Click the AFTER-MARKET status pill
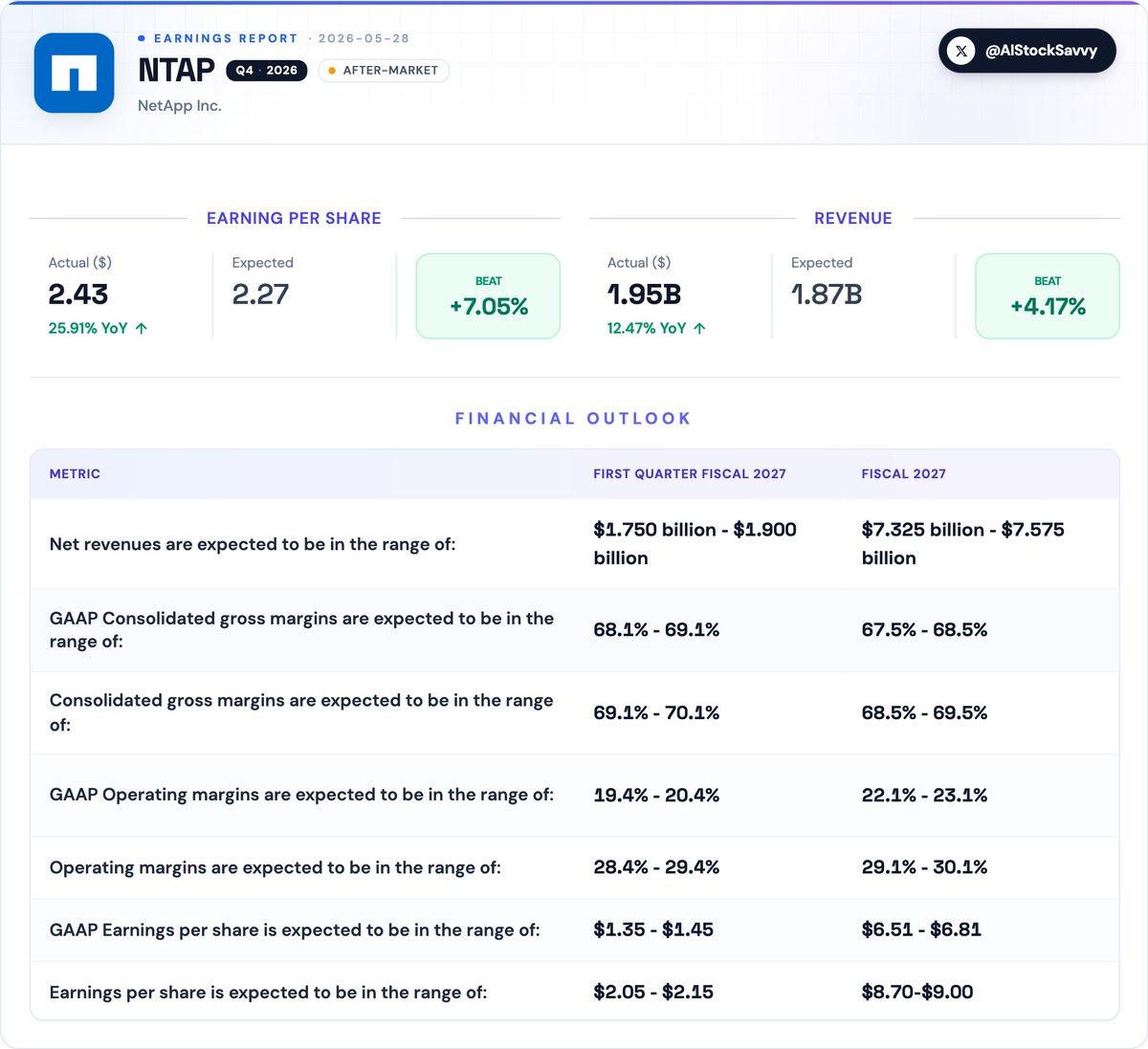This screenshot has width=1148, height=1049. pyautogui.click(x=384, y=71)
